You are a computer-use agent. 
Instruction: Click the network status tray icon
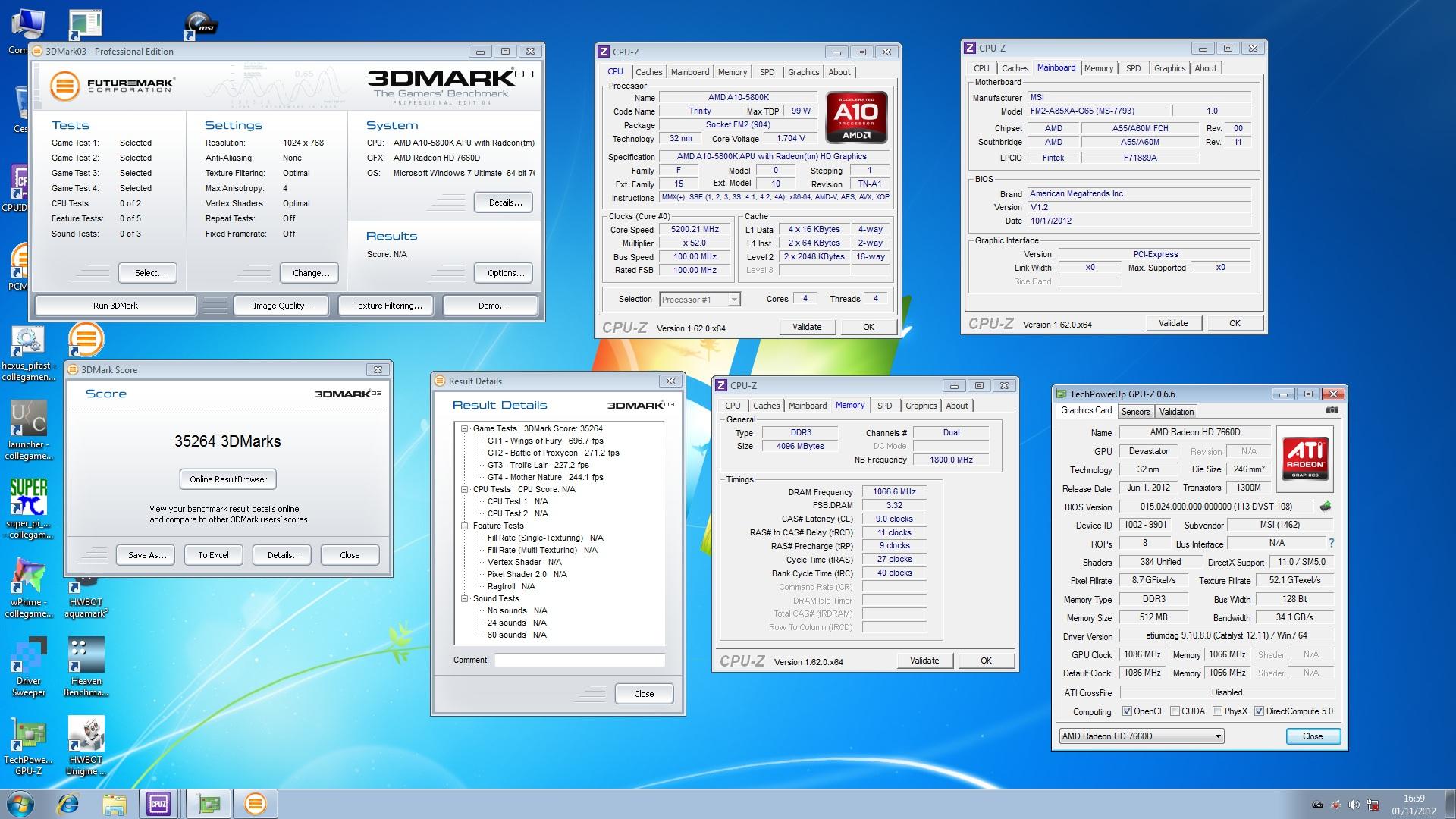tap(1373, 805)
